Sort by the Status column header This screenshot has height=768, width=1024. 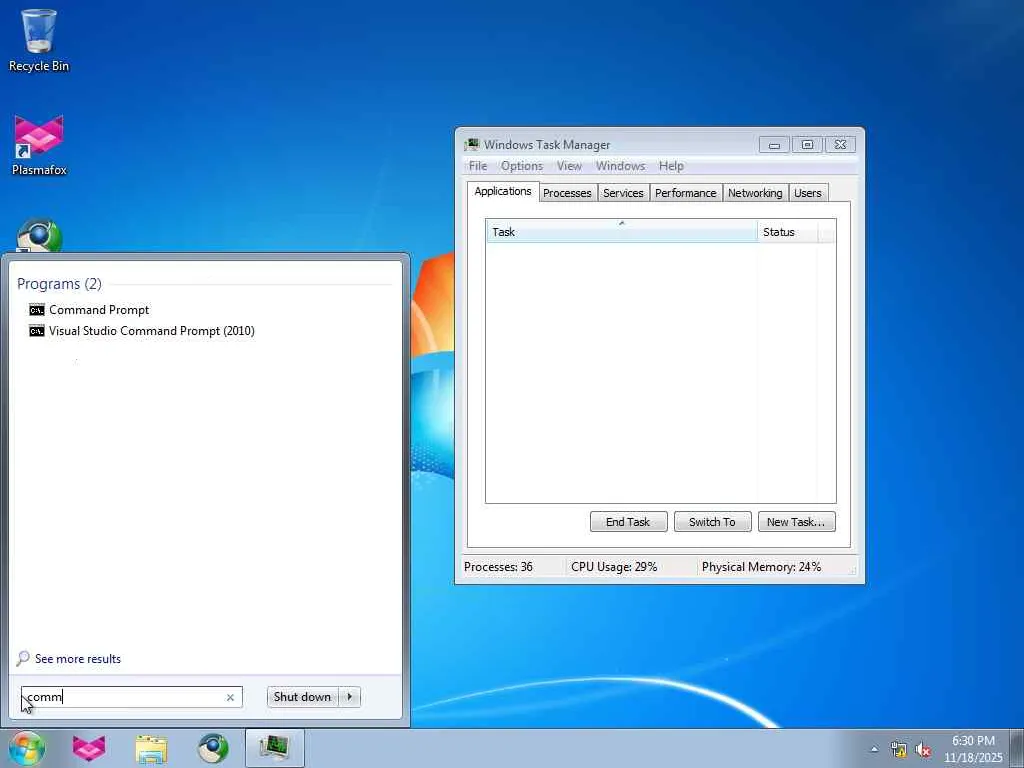(x=788, y=232)
